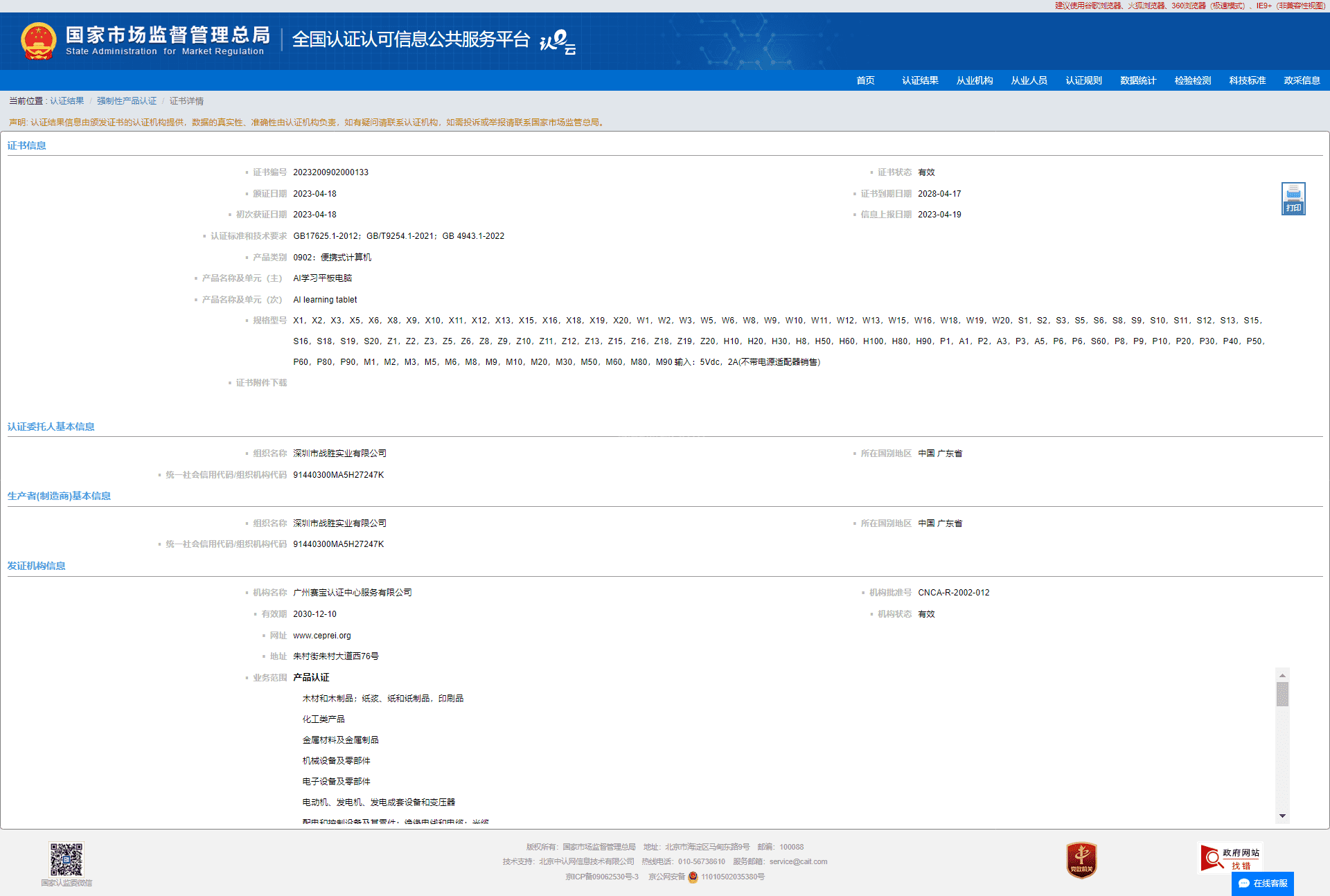
Task: Click the print icon button
Action: (1293, 199)
